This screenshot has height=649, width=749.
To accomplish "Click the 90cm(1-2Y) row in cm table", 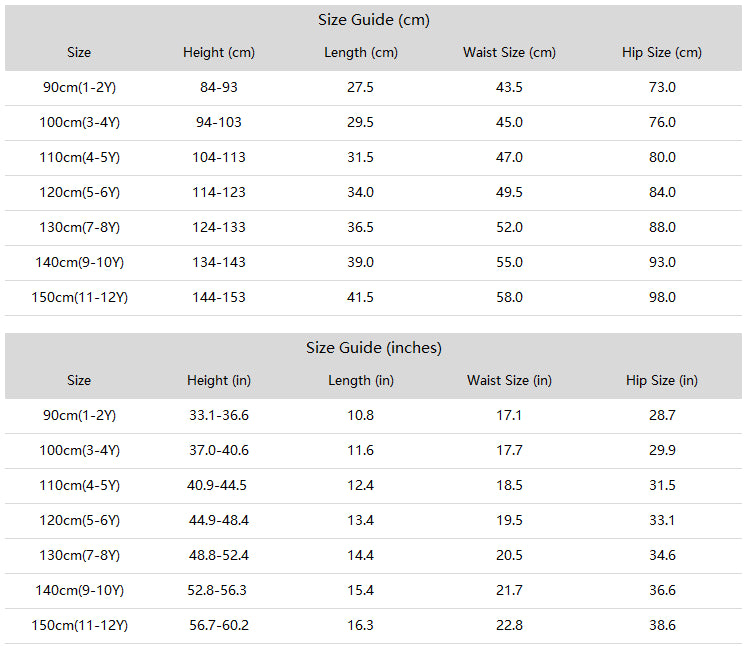I will (x=374, y=87).
